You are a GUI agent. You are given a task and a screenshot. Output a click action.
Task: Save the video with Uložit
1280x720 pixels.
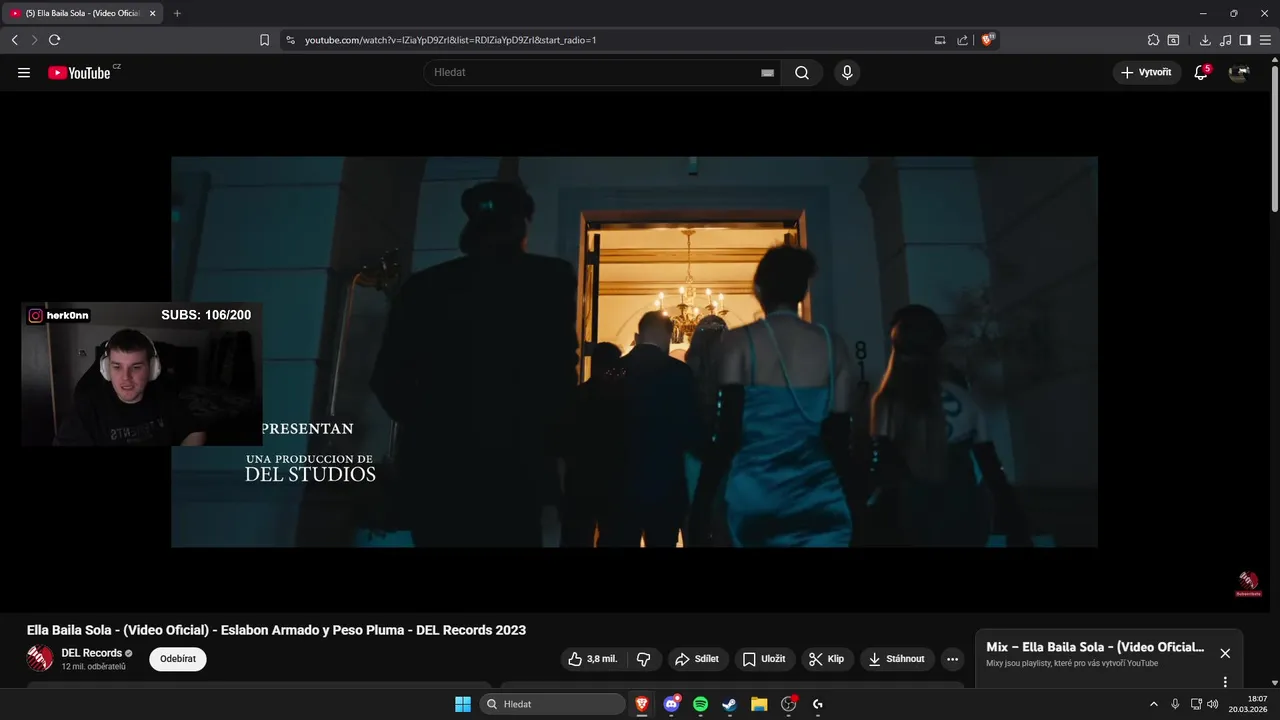(765, 659)
